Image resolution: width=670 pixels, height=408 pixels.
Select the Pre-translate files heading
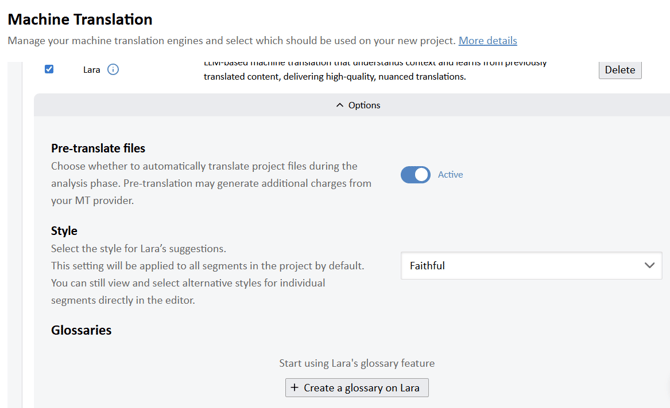click(98, 148)
